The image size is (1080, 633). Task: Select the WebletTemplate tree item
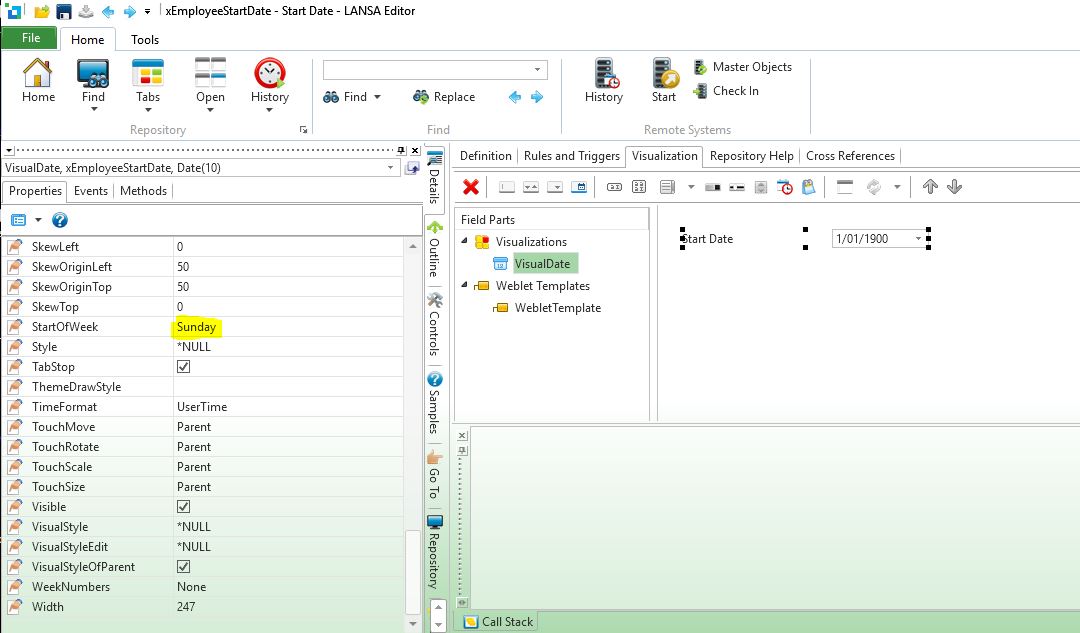tap(557, 308)
